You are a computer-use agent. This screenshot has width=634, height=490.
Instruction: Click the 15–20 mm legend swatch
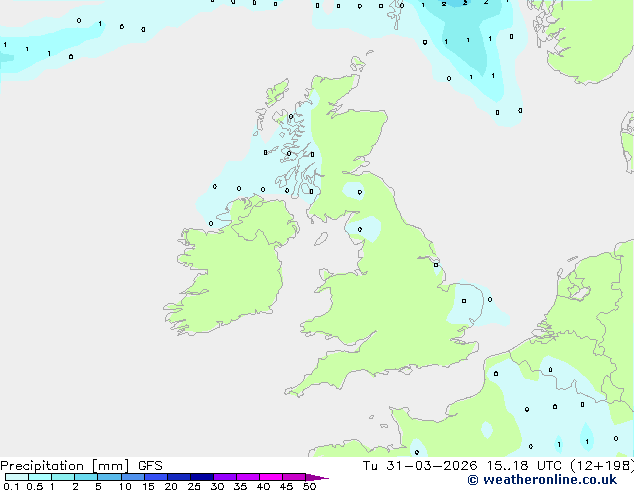[x=155, y=477]
